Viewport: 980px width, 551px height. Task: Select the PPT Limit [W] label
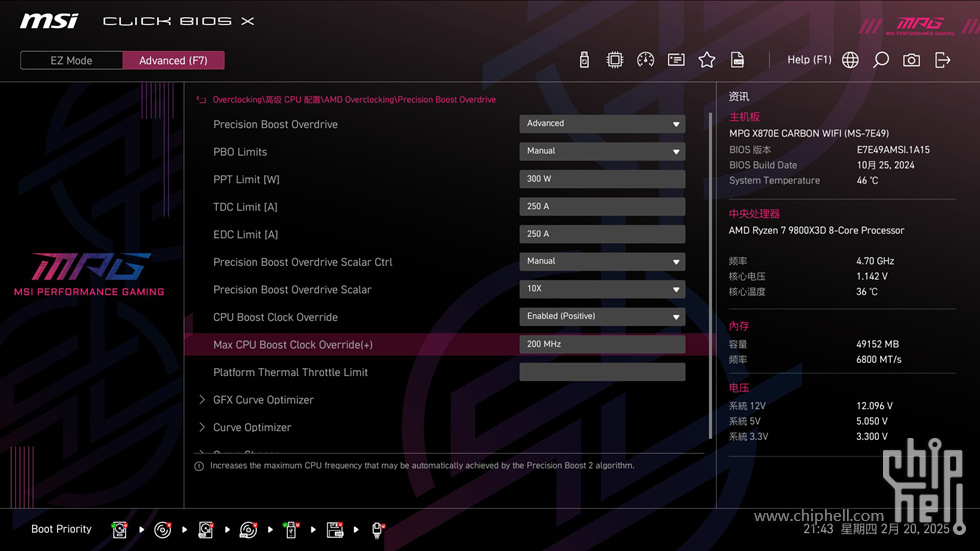click(x=246, y=179)
